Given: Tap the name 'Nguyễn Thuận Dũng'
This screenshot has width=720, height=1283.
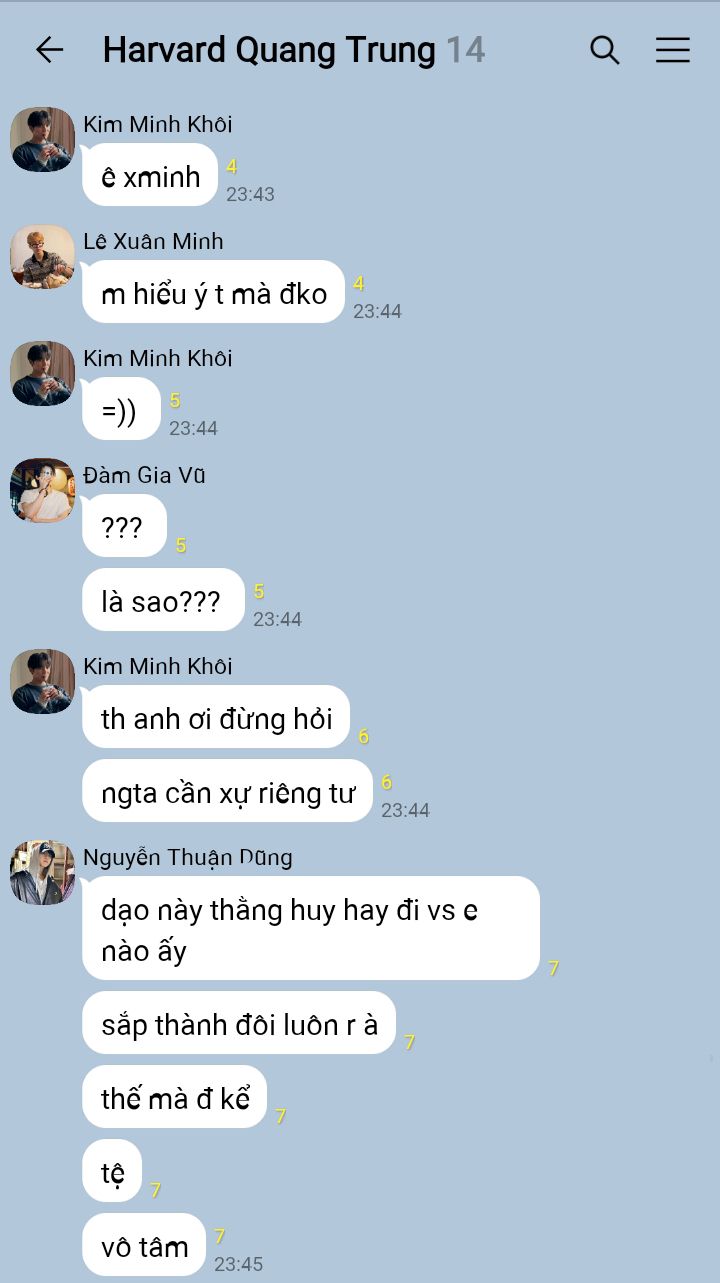Looking at the screenshot, I should [188, 857].
